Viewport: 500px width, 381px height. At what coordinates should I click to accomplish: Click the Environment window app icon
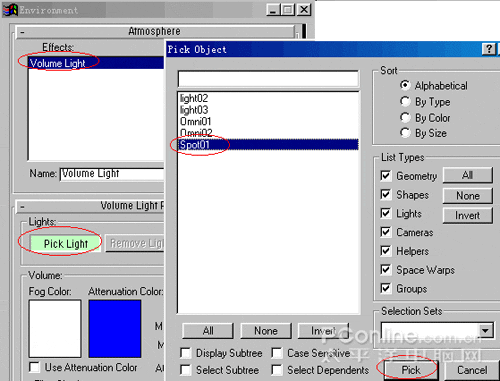pyautogui.click(x=10, y=10)
